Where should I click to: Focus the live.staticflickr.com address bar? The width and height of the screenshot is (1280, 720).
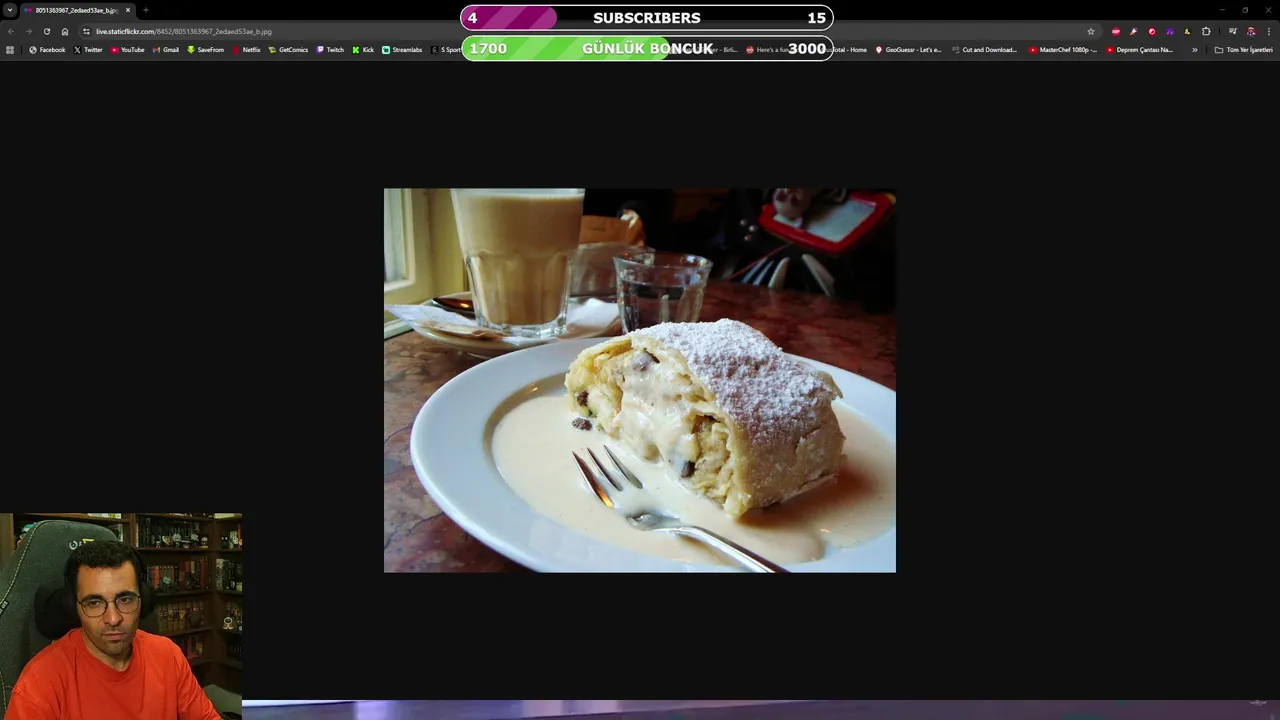pyautogui.click(x=590, y=31)
